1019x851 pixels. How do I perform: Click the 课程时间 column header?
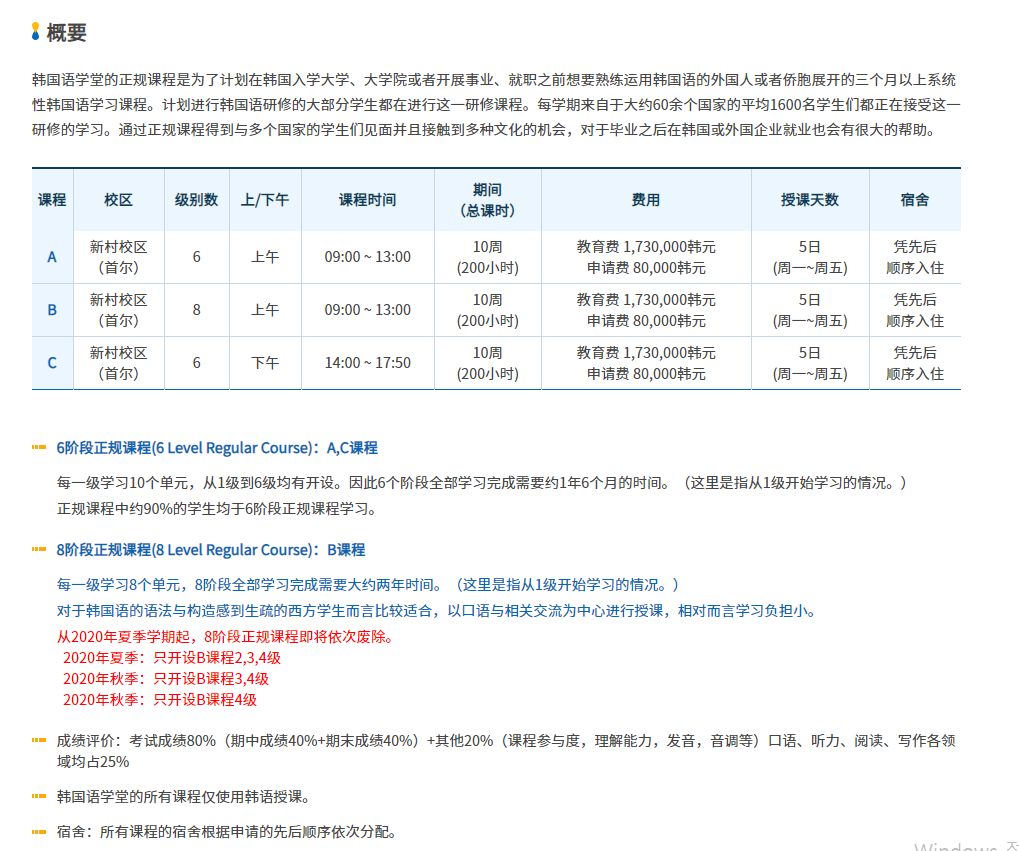pyautogui.click(x=367, y=200)
